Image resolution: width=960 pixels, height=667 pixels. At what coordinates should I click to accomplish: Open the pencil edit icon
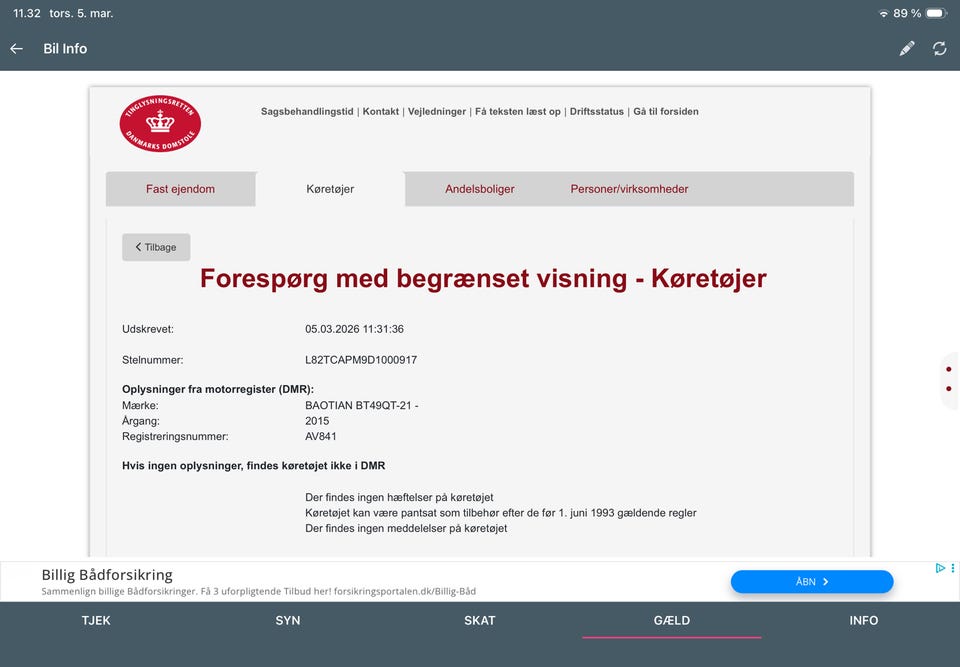coord(907,48)
